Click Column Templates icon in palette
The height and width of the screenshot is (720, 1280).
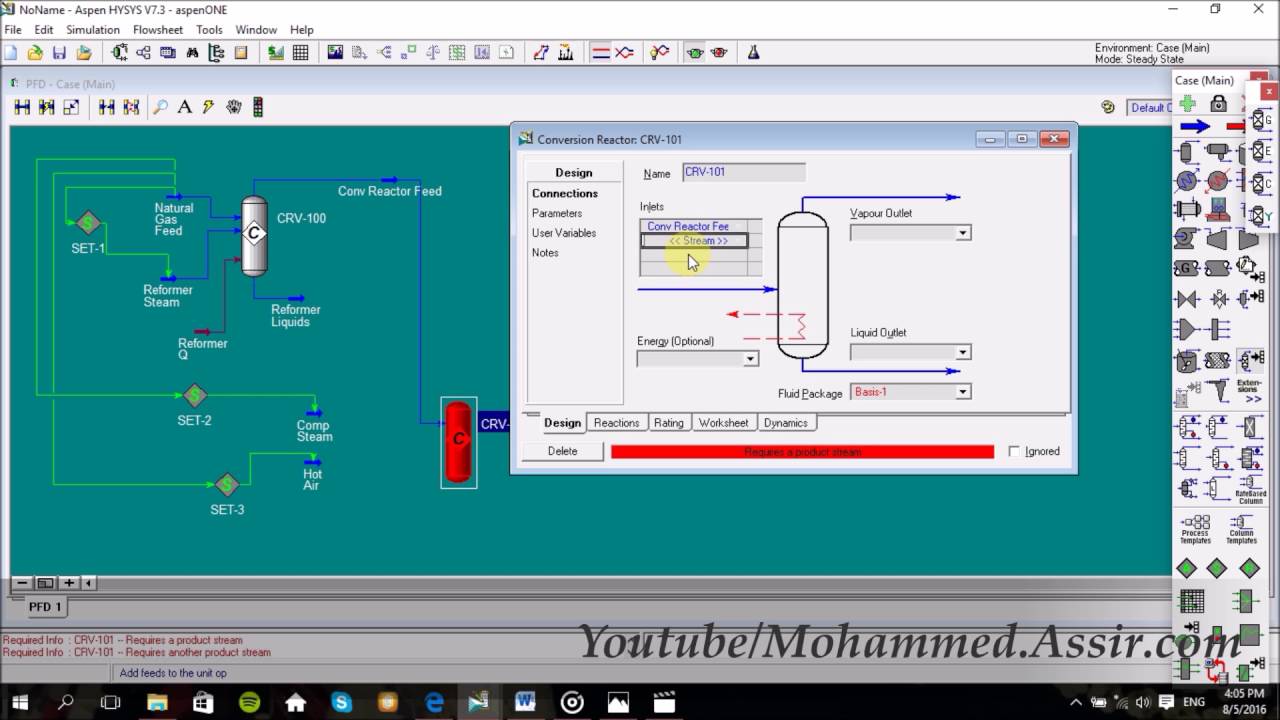(x=1241, y=530)
